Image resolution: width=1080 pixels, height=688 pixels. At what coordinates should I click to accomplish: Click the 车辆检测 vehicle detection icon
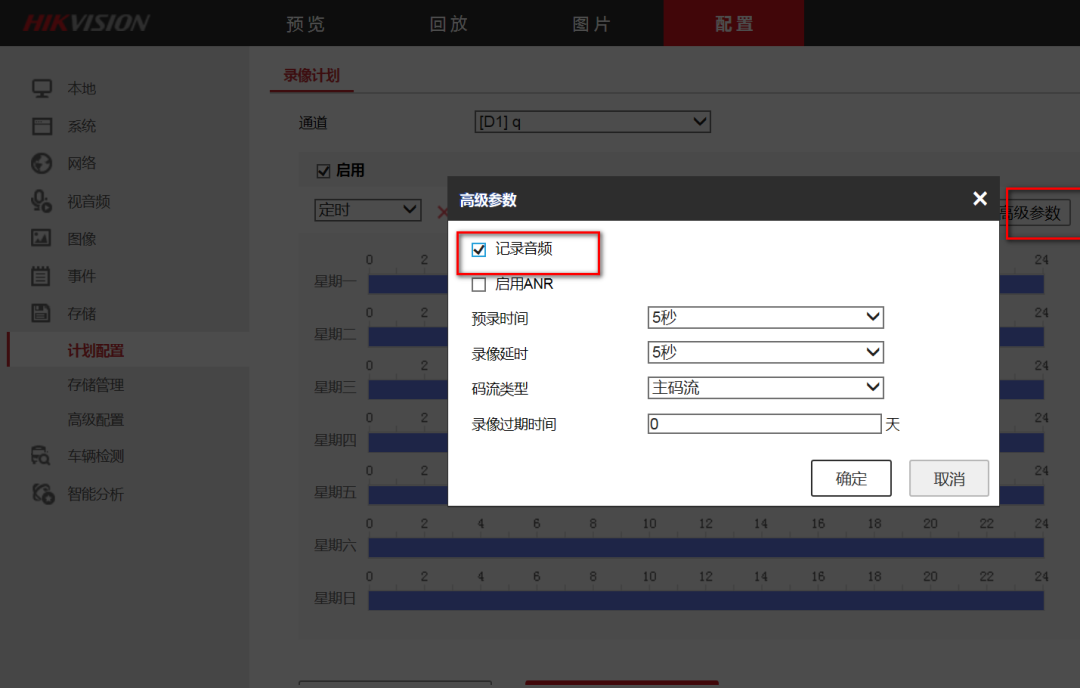[x=41, y=456]
